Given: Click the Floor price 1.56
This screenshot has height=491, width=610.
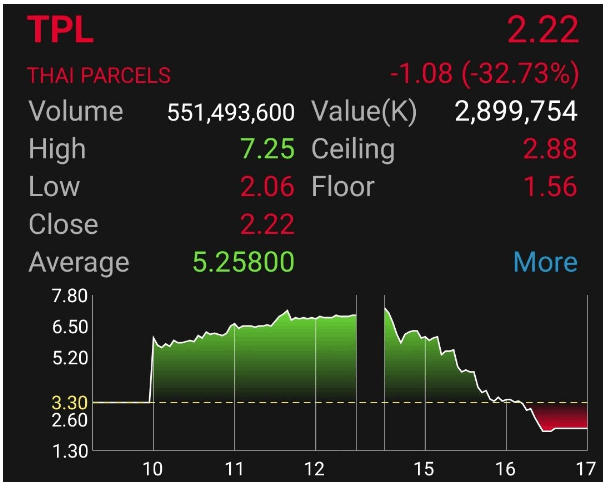Looking at the screenshot, I should pyautogui.click(x=551, y=186).
